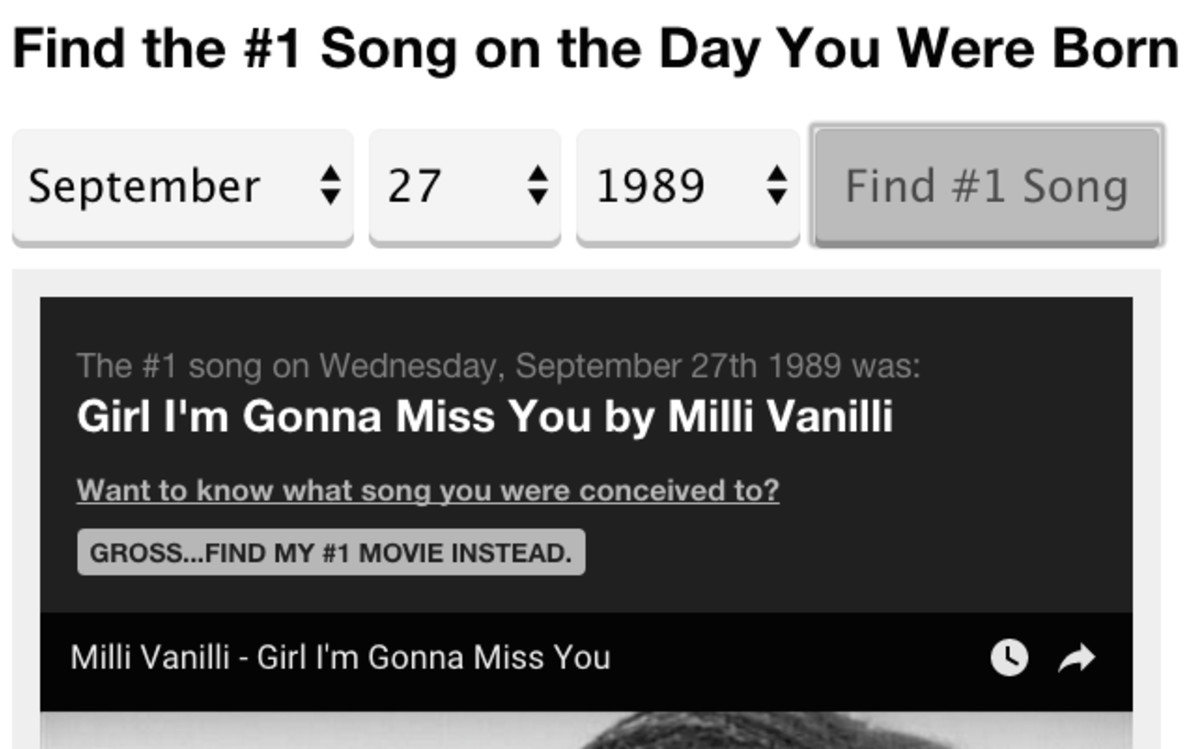This screenshot has width=1200, height=749.
Task: Click the Watch Later clock icon
Action: 1008,658
